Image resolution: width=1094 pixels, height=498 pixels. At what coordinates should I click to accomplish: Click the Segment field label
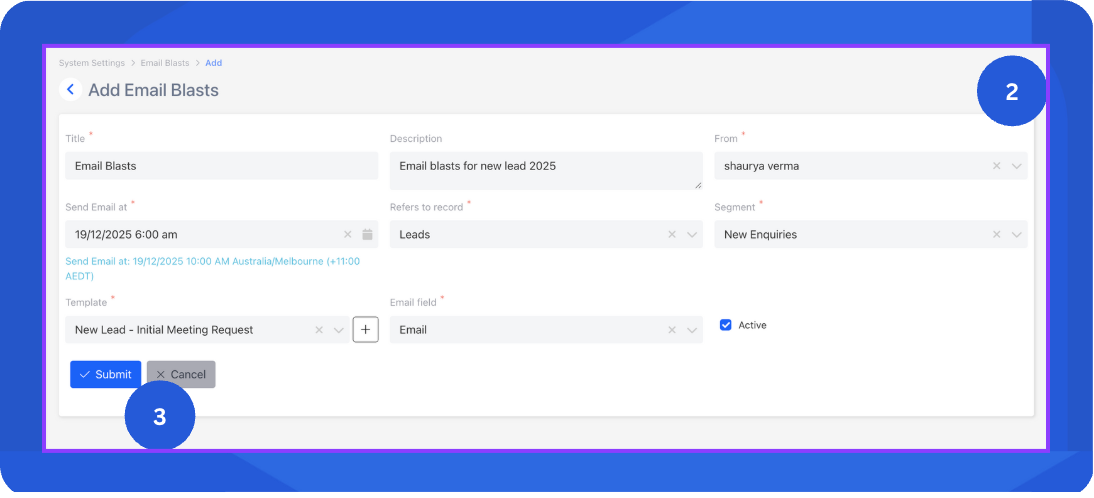(x=735, y=207)
